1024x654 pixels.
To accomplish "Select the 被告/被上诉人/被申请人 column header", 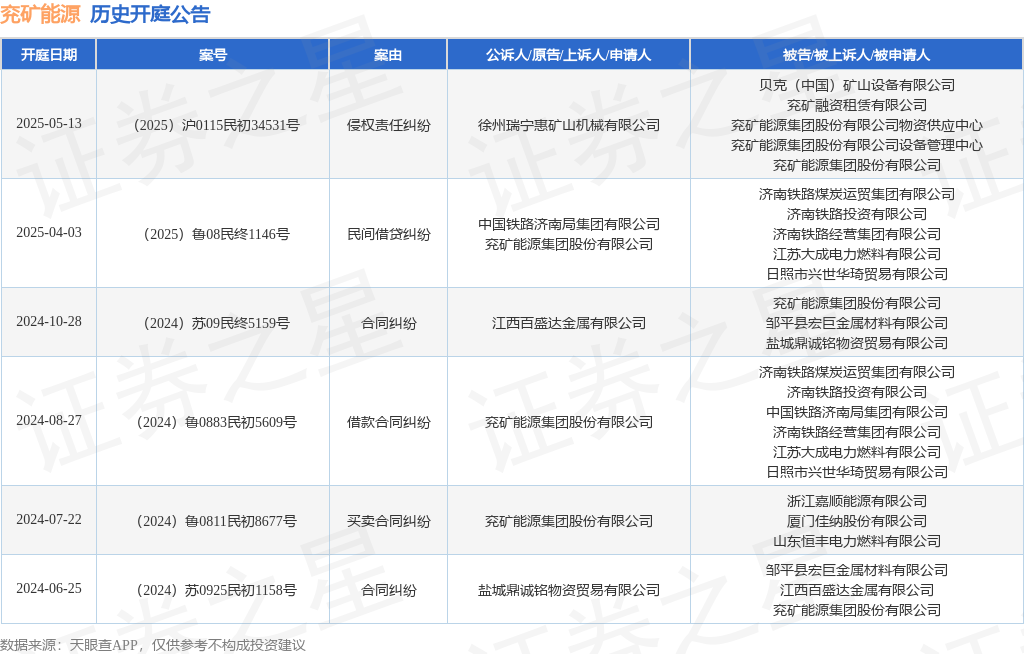I will point(856,55).
